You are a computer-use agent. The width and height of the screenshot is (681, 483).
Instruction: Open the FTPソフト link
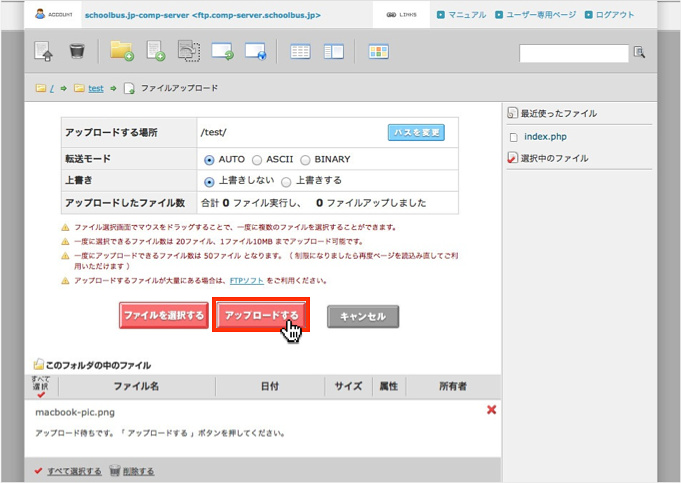coord(247,281)
